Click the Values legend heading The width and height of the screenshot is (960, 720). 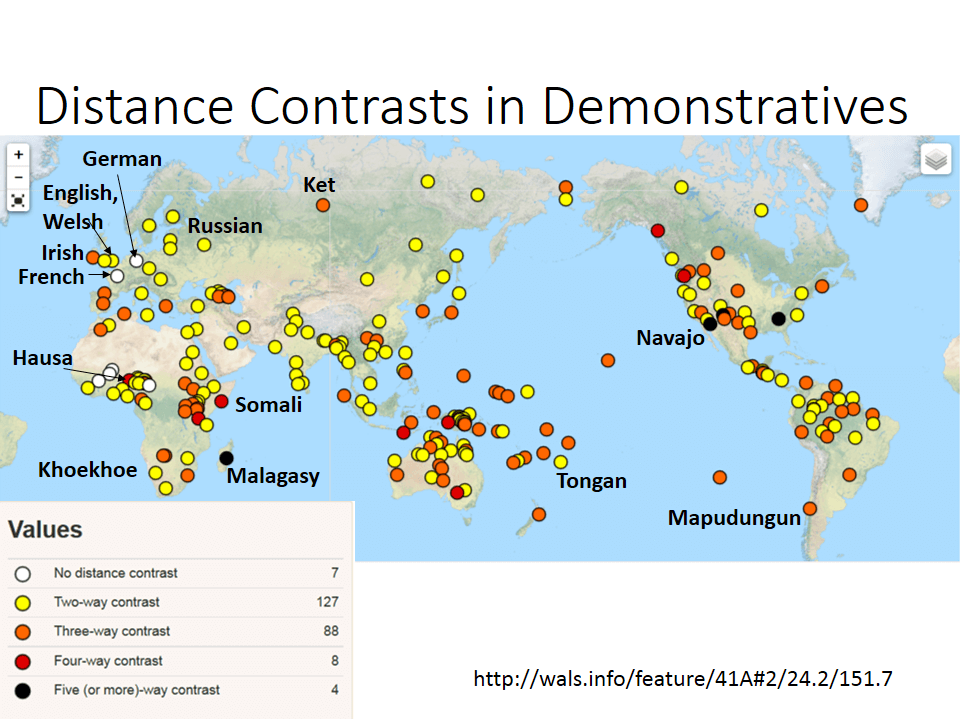(x=45, y=529)
